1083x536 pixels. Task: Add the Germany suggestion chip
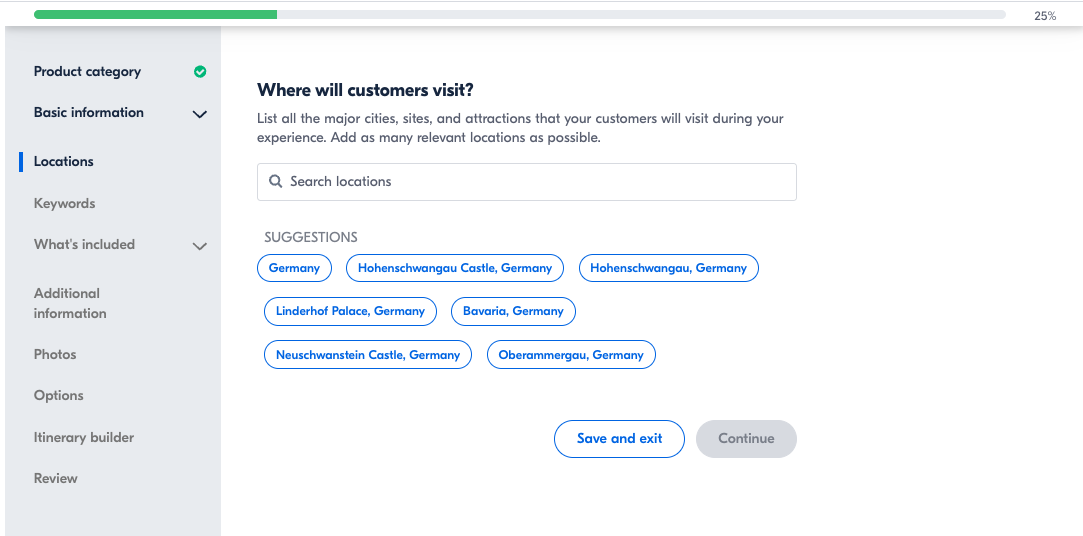294,268
